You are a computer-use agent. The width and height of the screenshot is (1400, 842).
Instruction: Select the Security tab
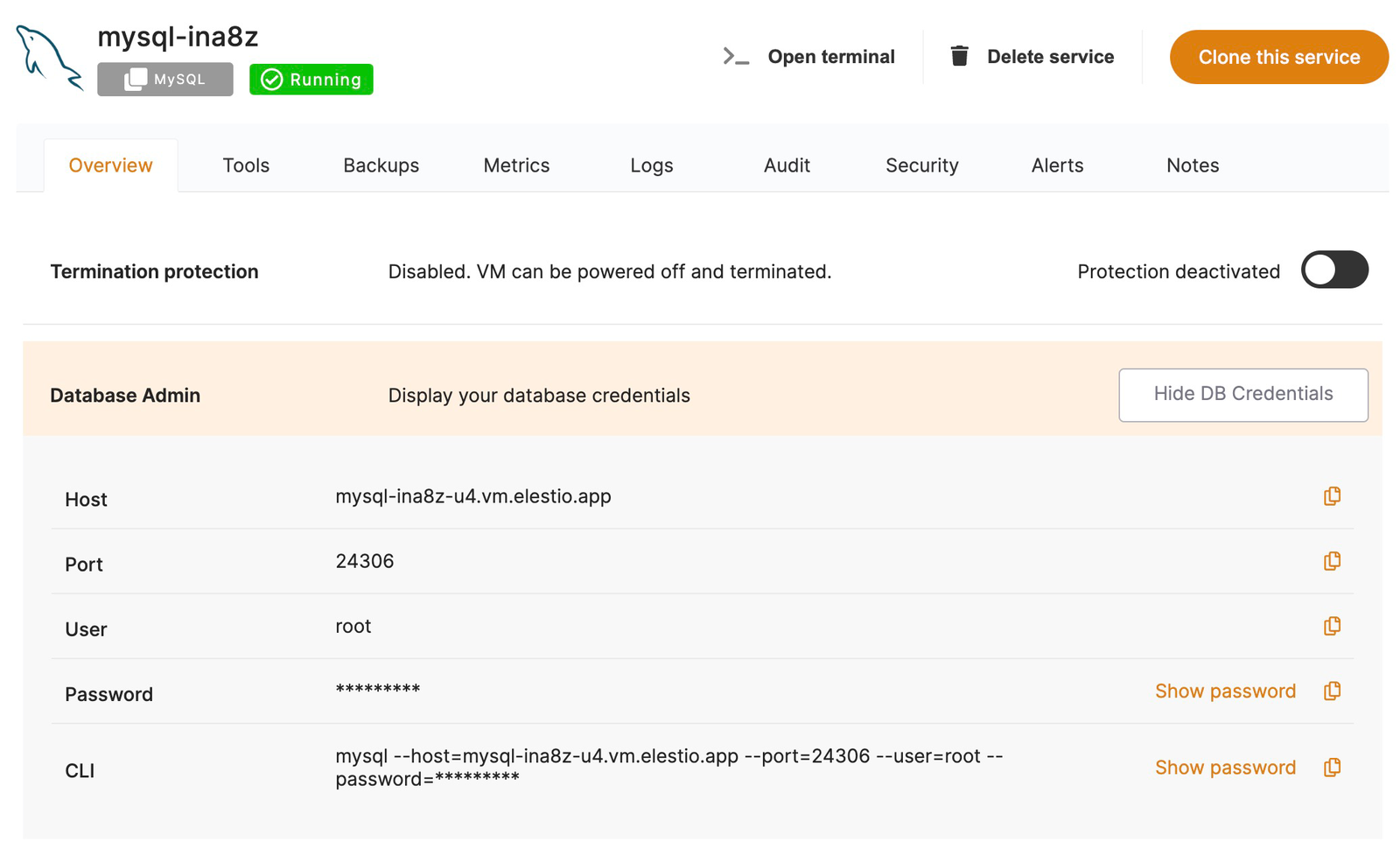click(x=921, y=165)
